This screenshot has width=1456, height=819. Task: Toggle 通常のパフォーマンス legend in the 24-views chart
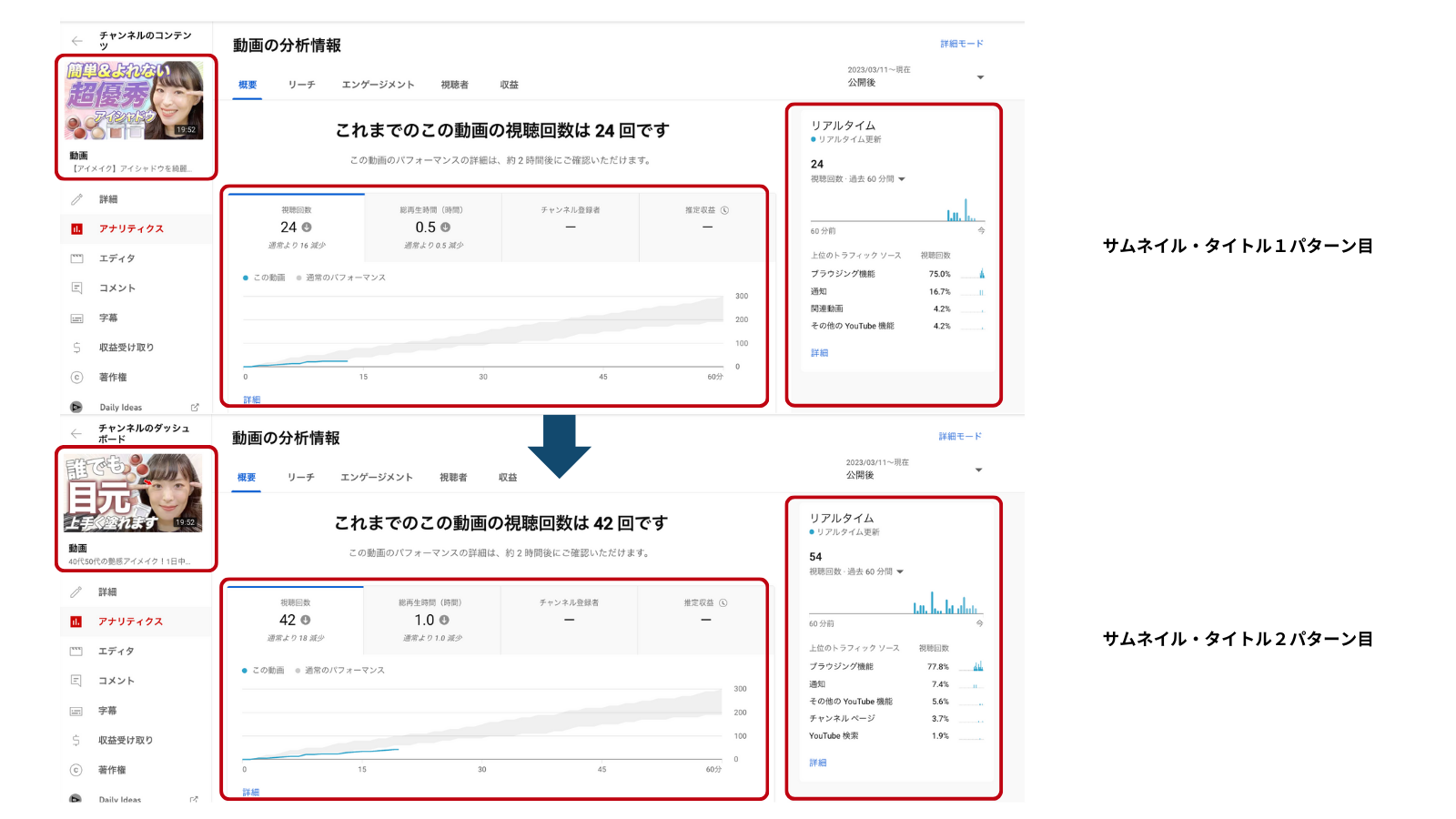(344, 278)
